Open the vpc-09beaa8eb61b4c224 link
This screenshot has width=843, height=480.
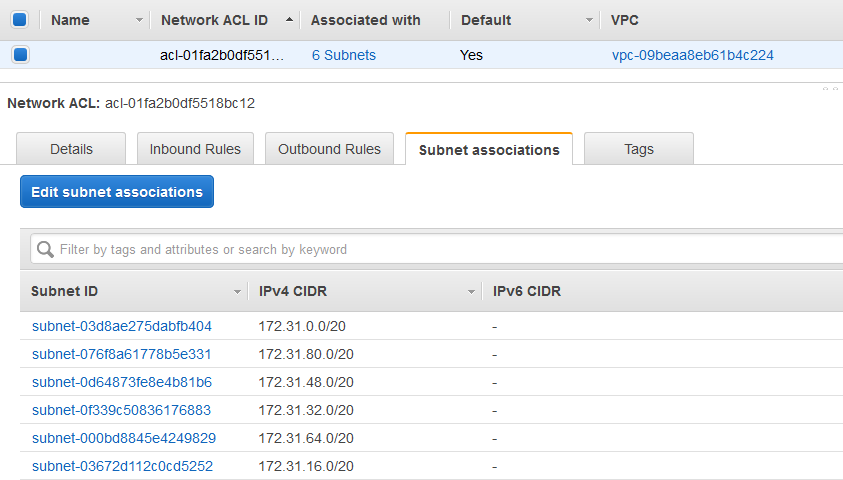[692, 55]
